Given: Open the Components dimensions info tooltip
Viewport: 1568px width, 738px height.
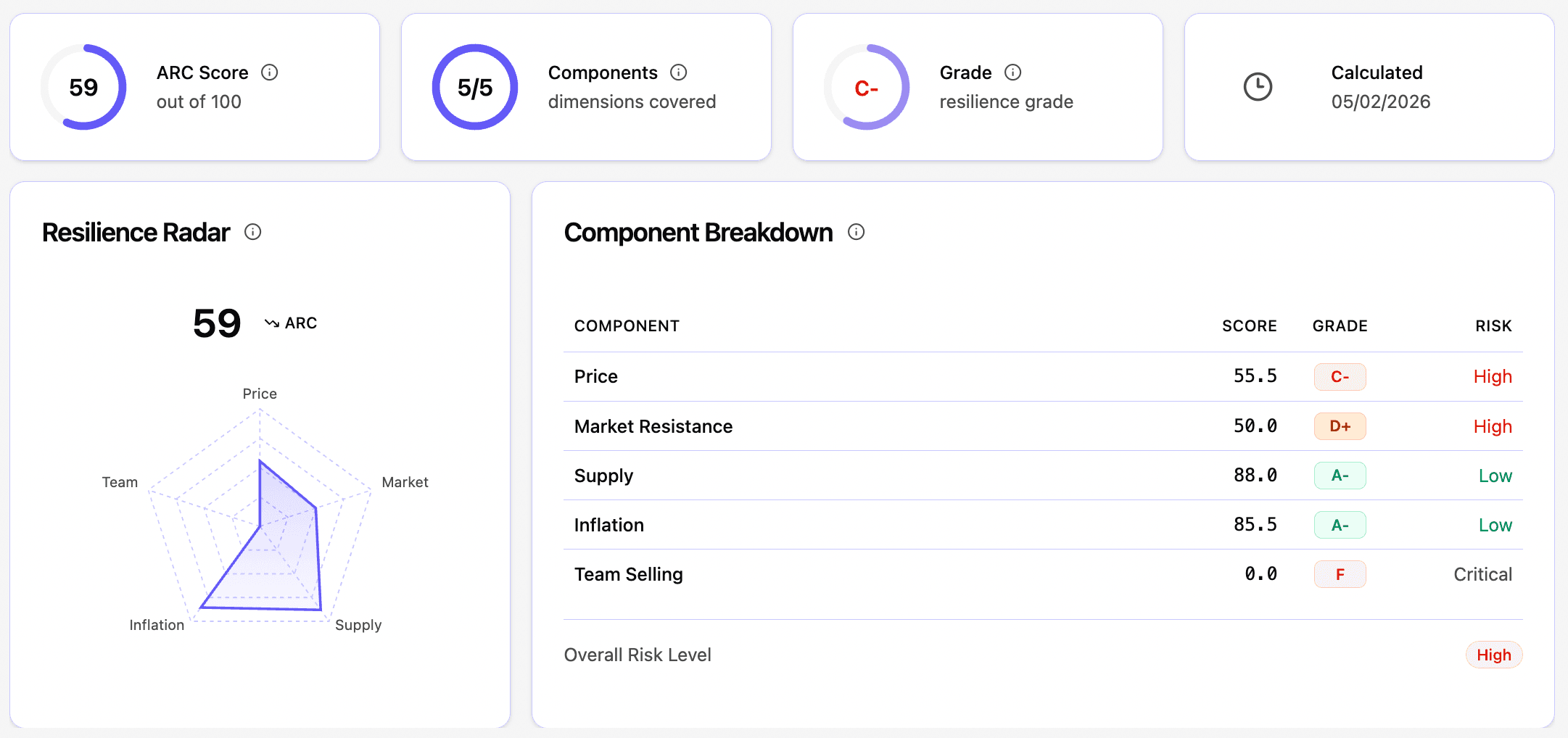Looking at the screenshot, I should tap(679, 72).
